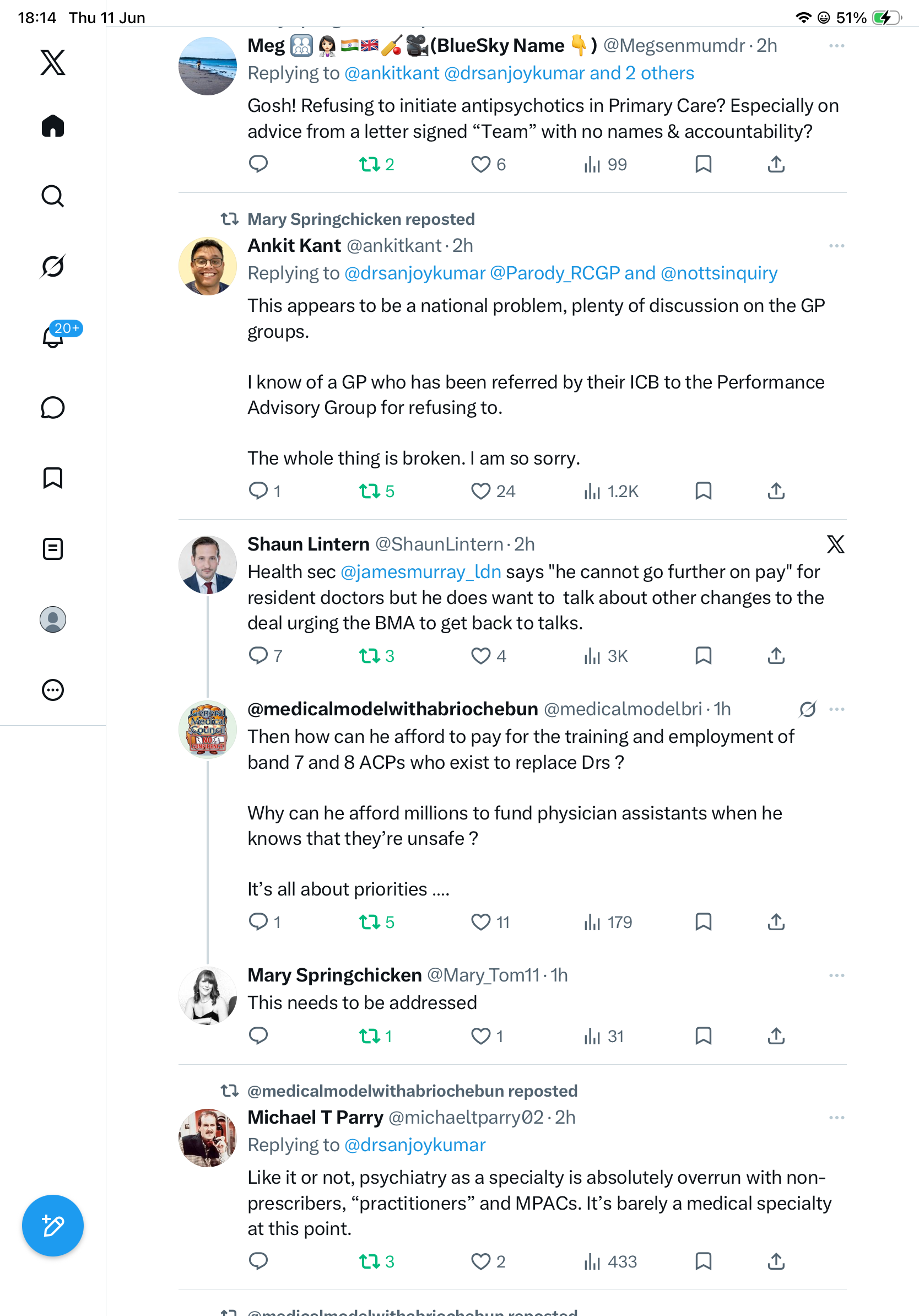Open the More circle menu in sidebar
This screenshot has height=1316, width=919.
pos(53,689)
